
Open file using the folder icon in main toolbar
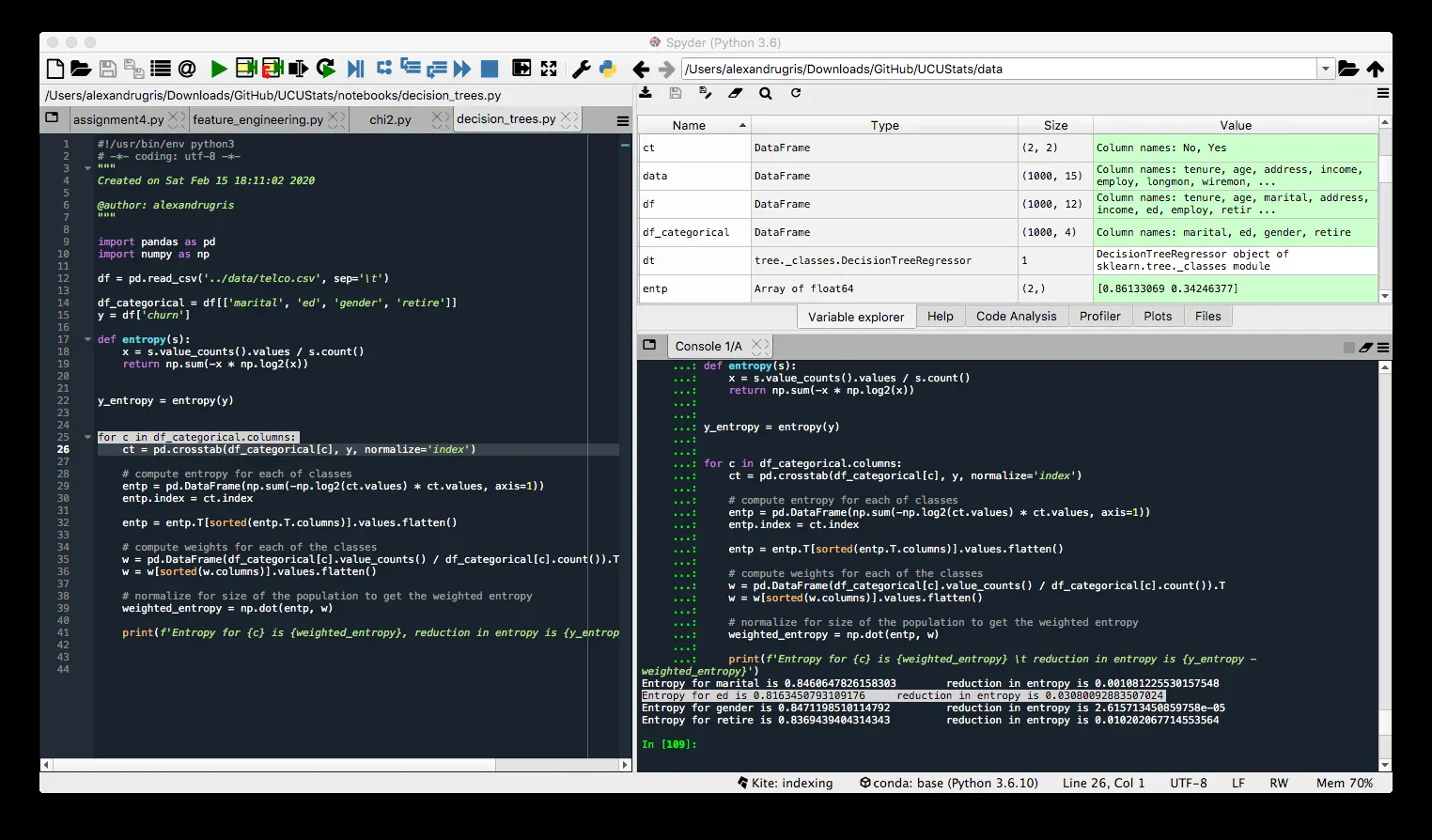click(x=81, y=69)
